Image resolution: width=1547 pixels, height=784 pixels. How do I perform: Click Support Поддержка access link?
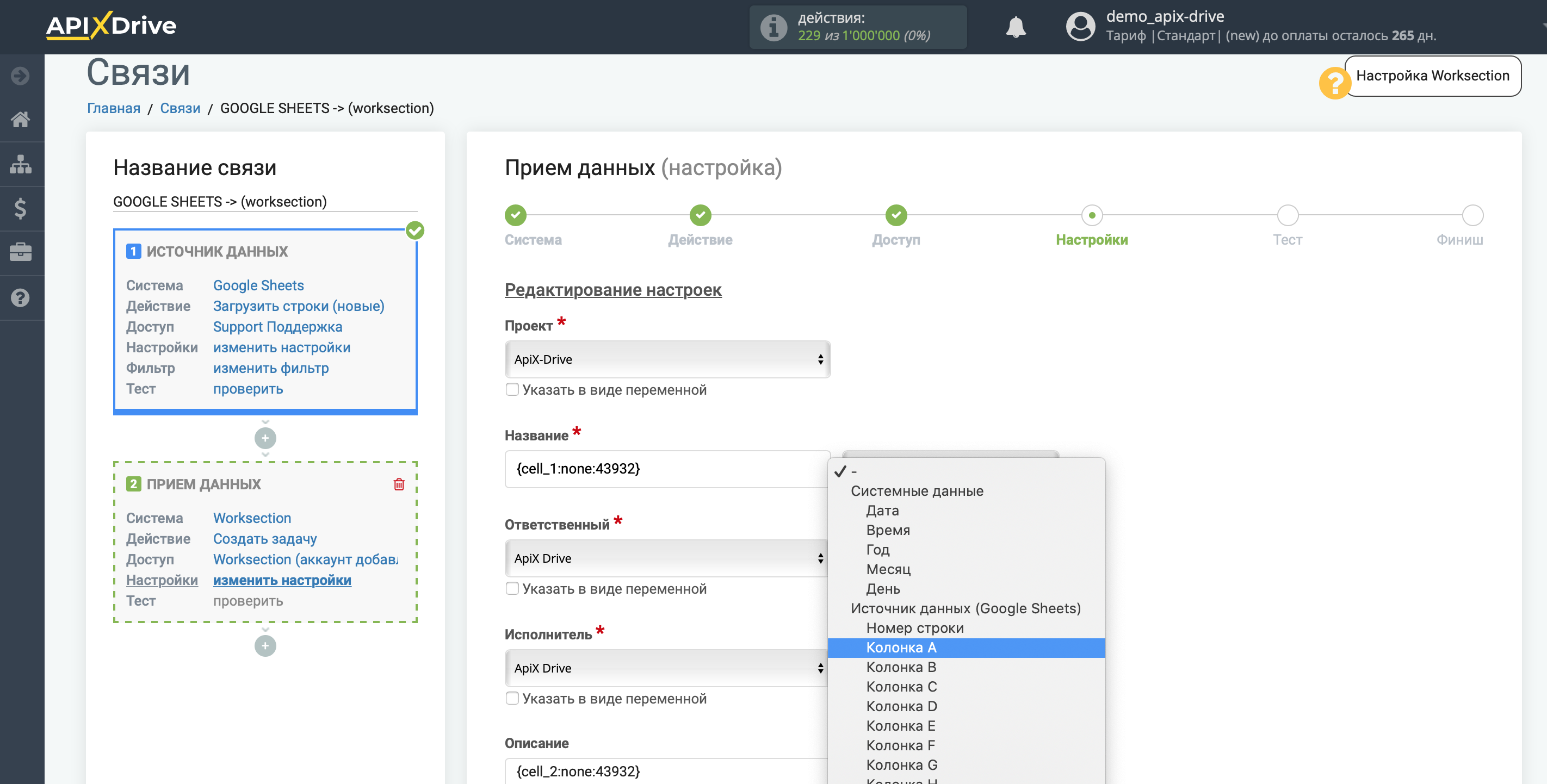click(277, 327)
